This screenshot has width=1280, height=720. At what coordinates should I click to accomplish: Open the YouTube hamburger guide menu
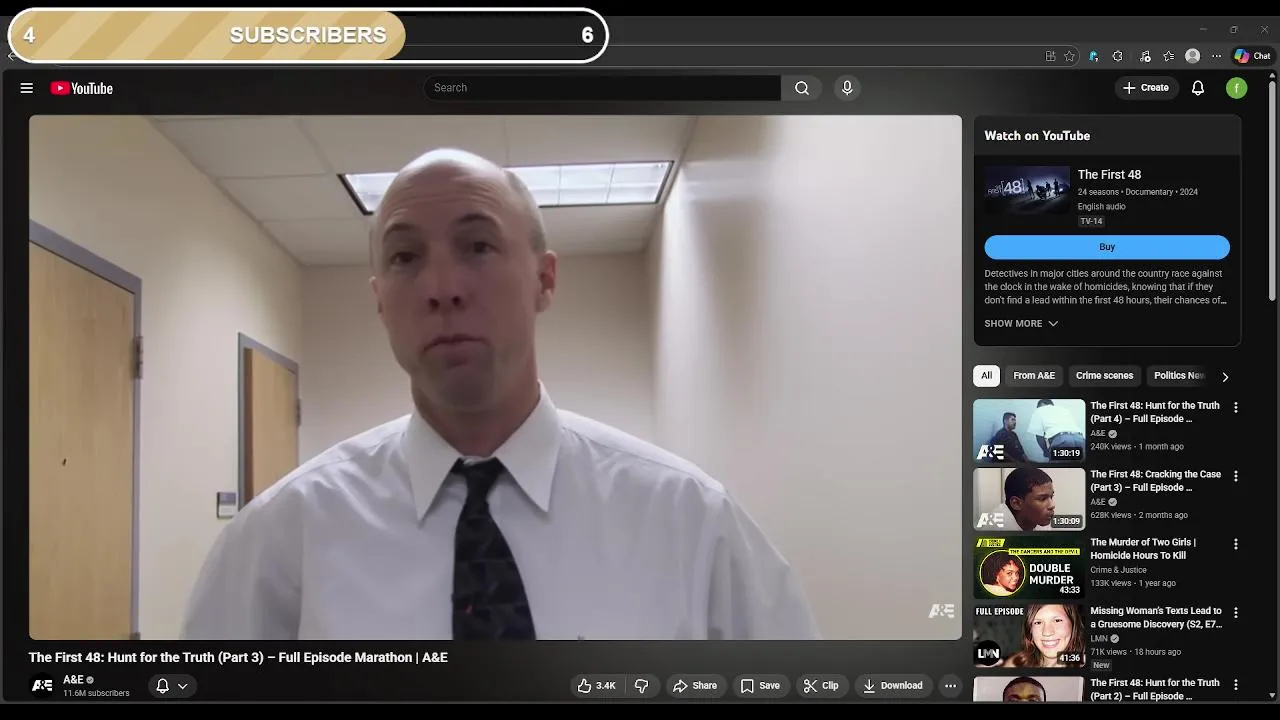pos(27,88)
